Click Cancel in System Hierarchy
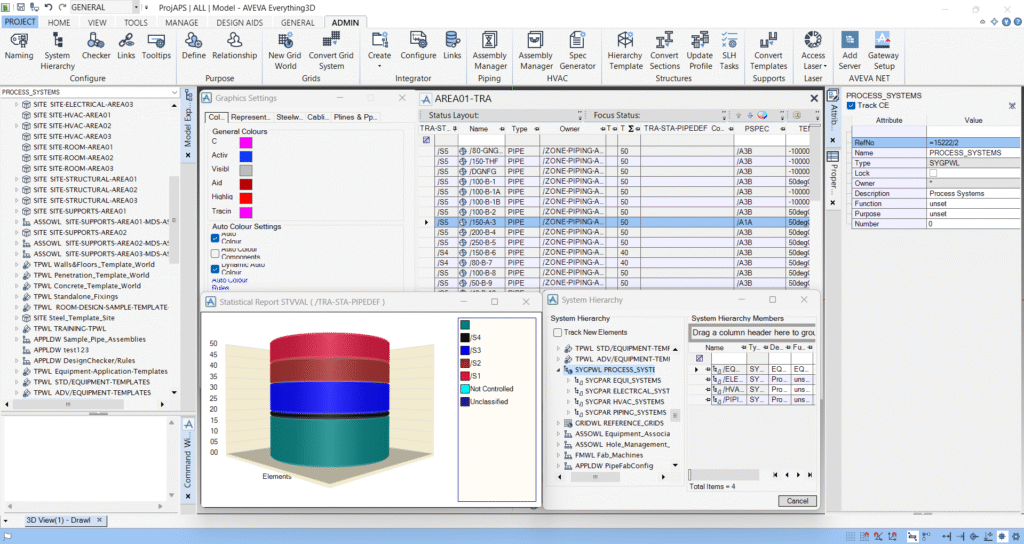Screen dimensions: 1024x544 point(797,501)
